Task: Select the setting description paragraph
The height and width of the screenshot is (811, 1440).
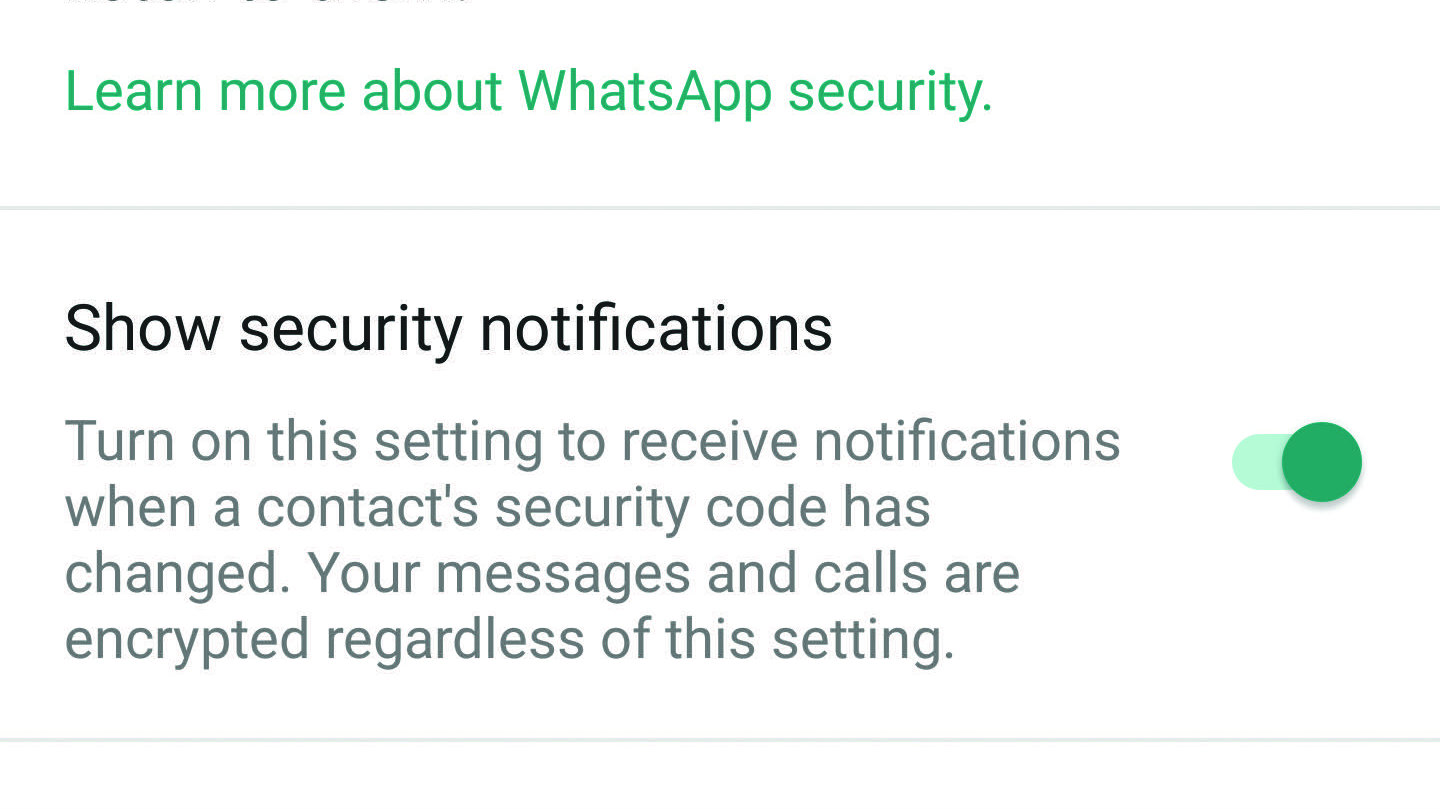Action: [x=590, y=540]
